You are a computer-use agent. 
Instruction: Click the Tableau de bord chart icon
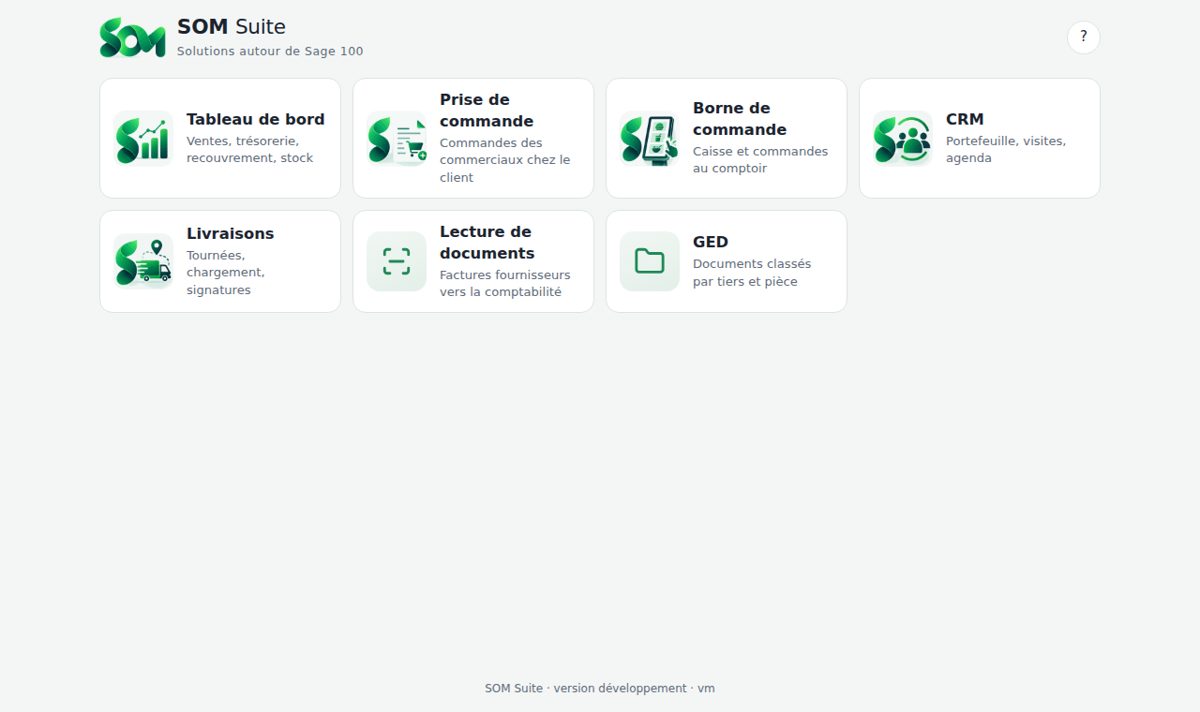click(143, 139)
